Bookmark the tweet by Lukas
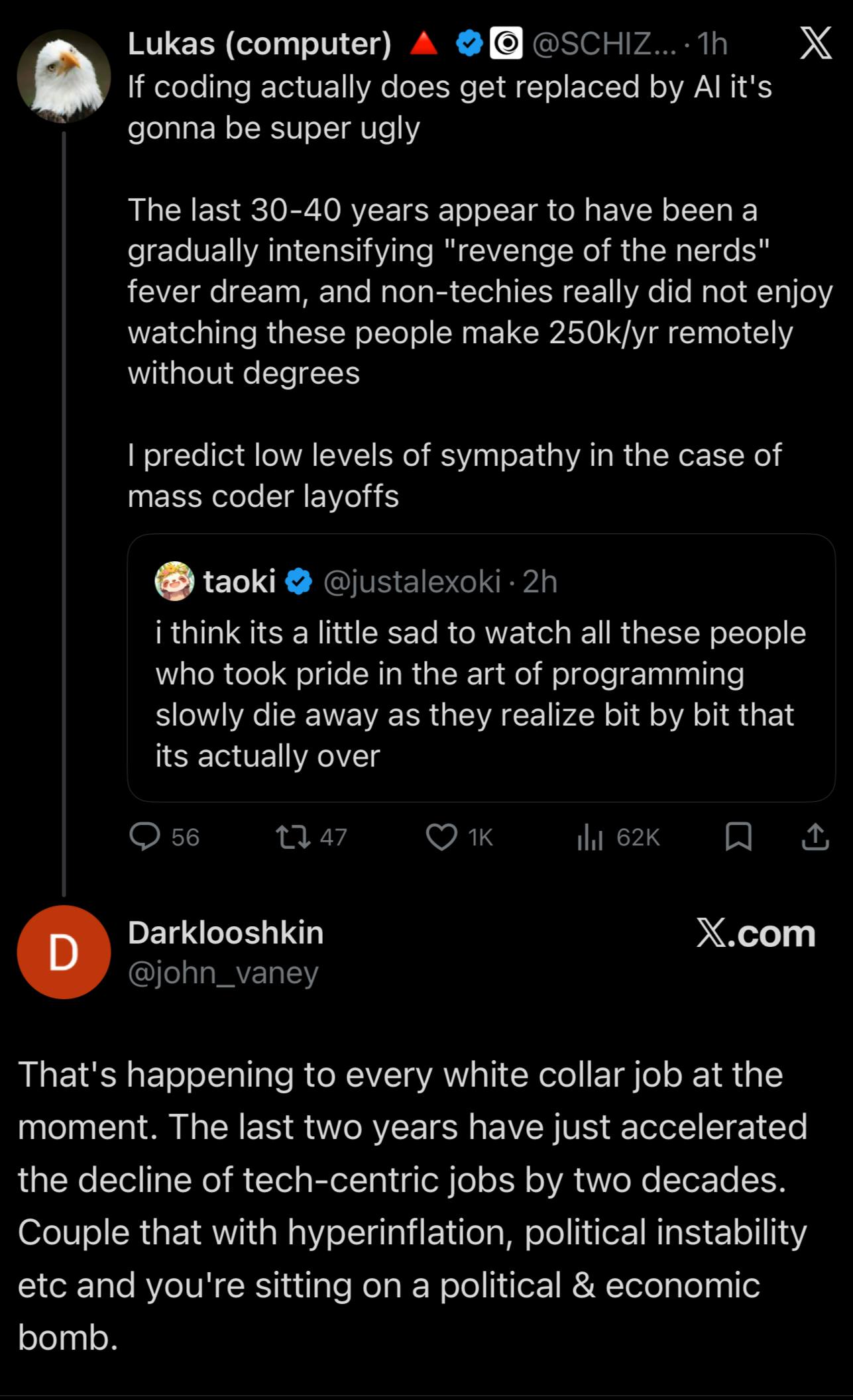Screen dimensions: 853x1400 (738, 836)
